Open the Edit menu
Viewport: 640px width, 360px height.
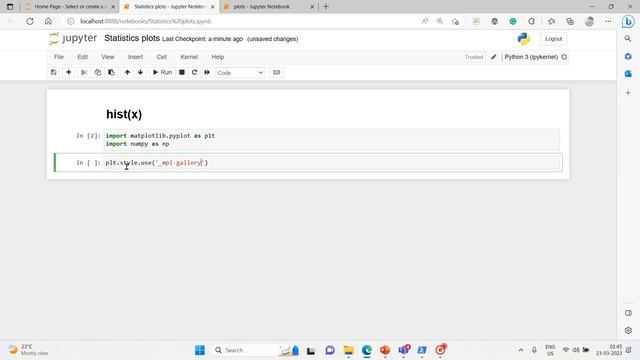click(82, 57)
